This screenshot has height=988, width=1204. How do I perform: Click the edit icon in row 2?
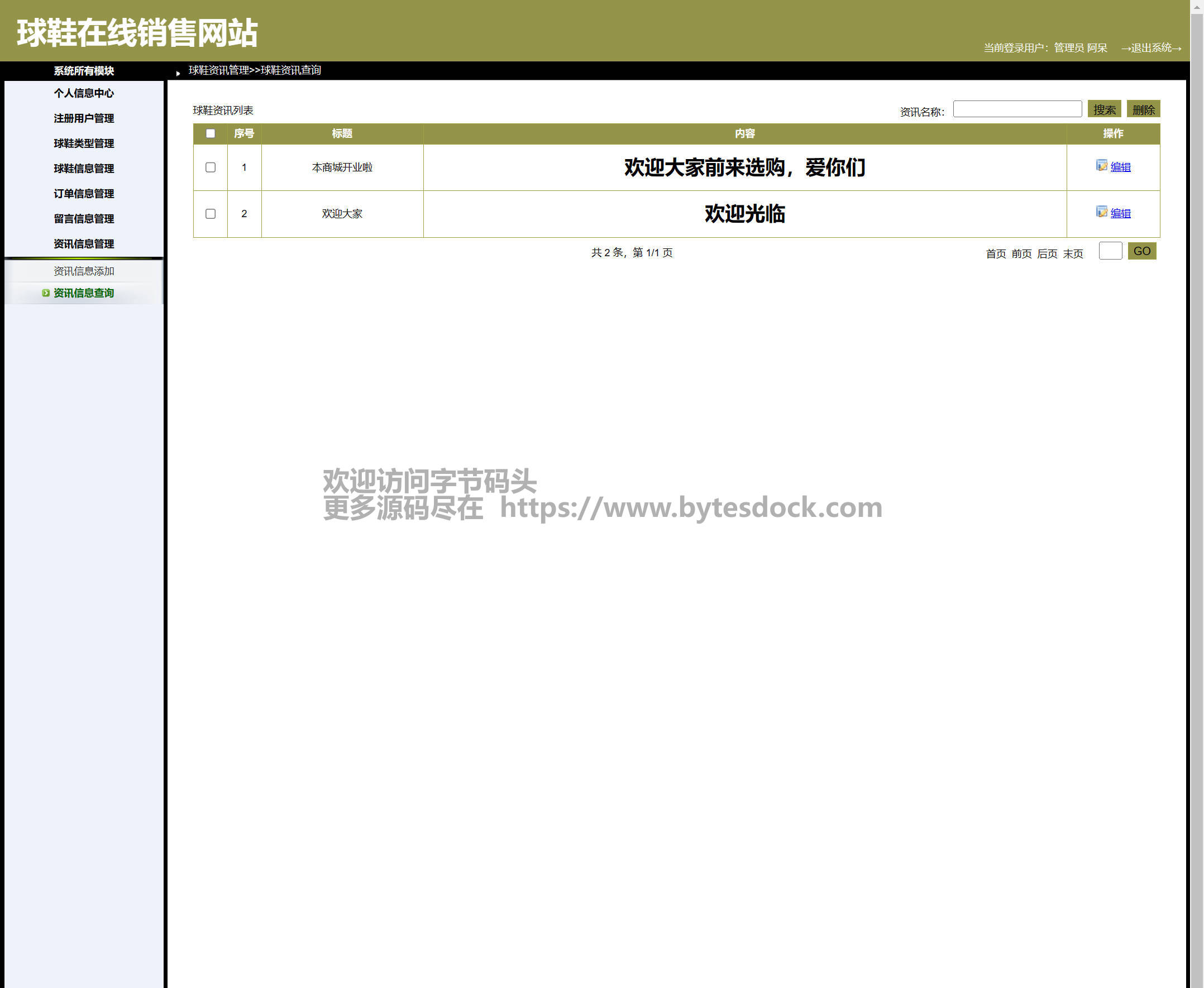coord(1102,212)
